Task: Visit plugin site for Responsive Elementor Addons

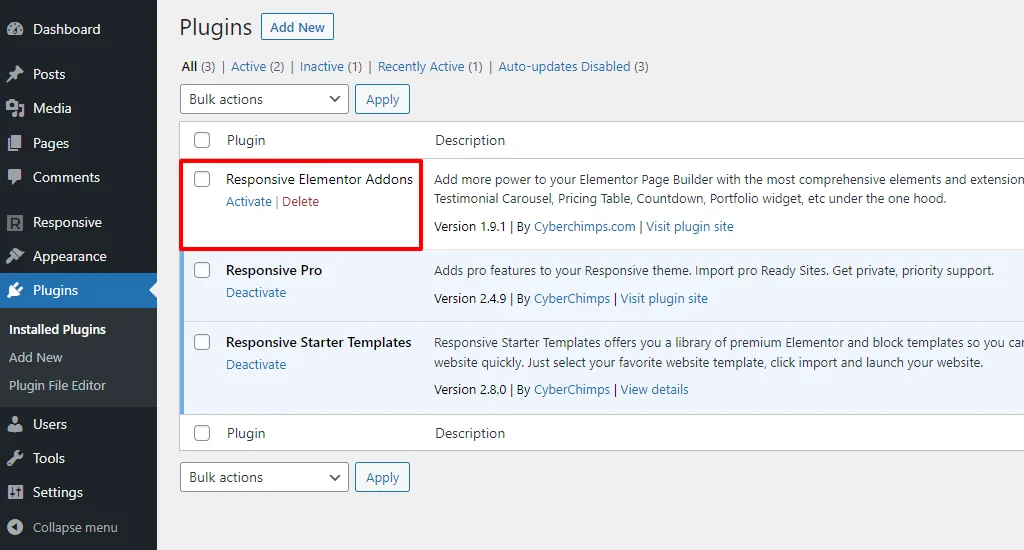Action: tap(690, 227)
